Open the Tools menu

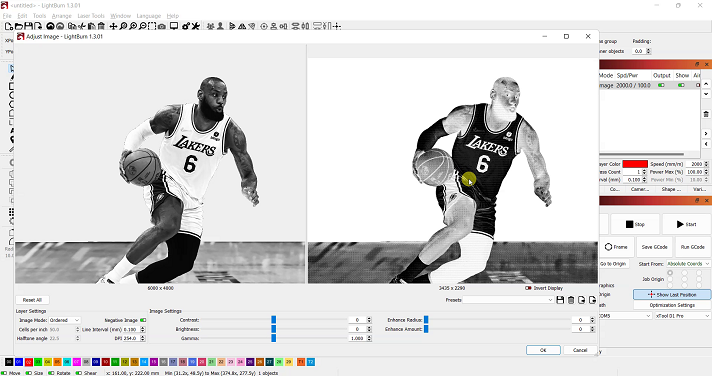tap(40, 16)
